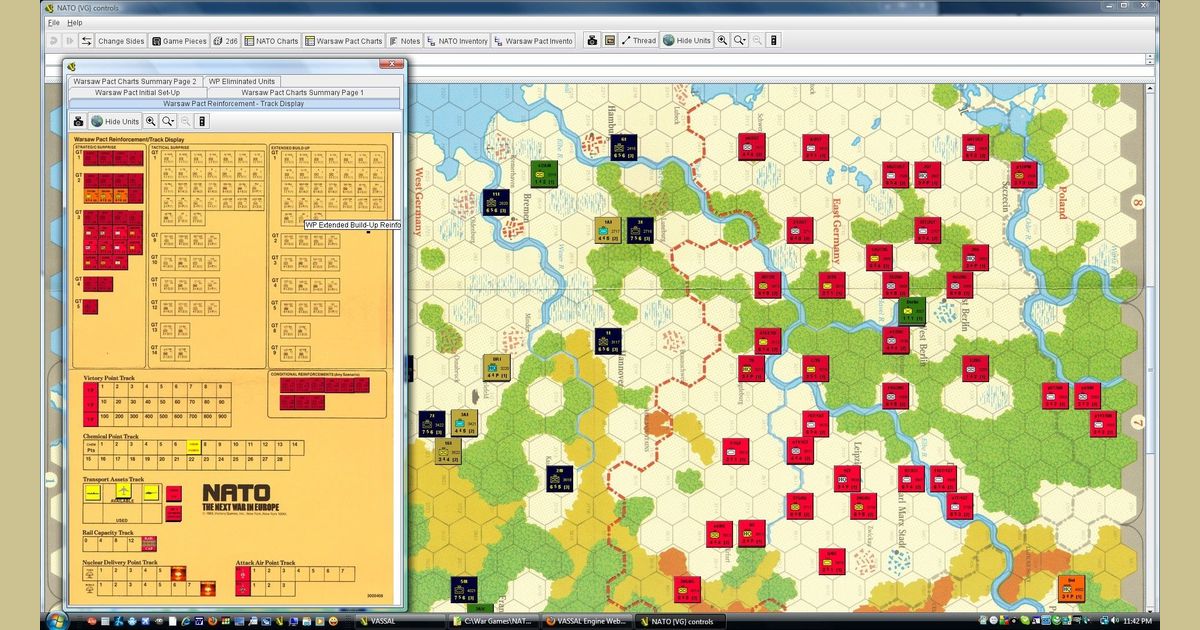Click the zoom-out magnifier in the chart window
Screen dimensions: 1200x630
pos(185,121)
